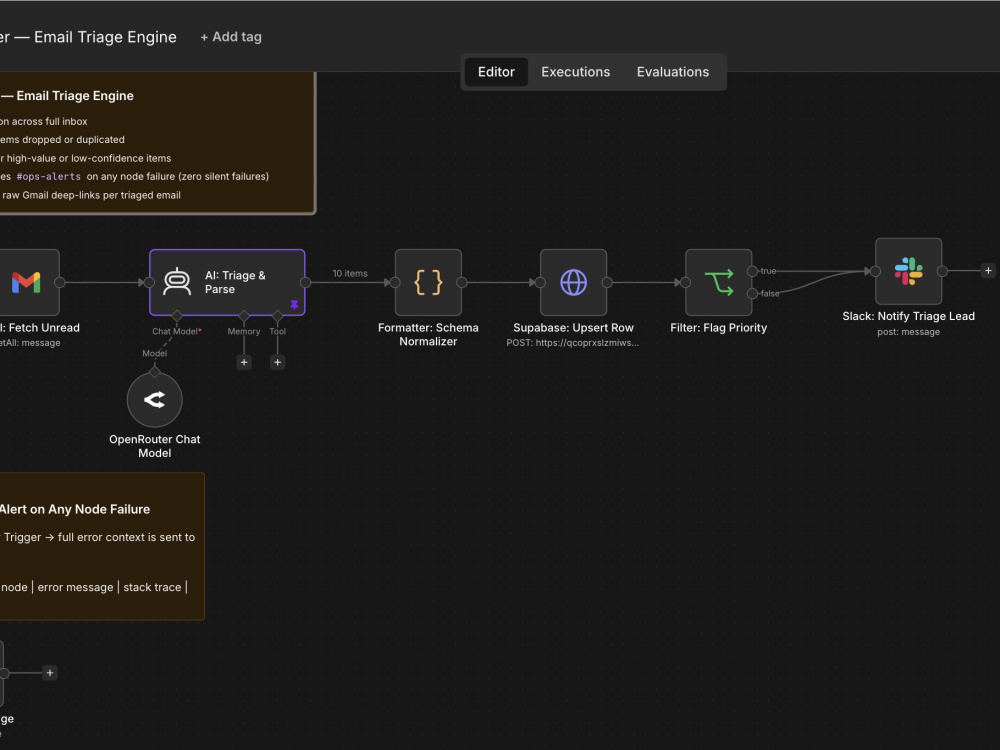Click the Filter node's true output connector
This screenshot has height=750, width=1000.
[x=753, y=271]
